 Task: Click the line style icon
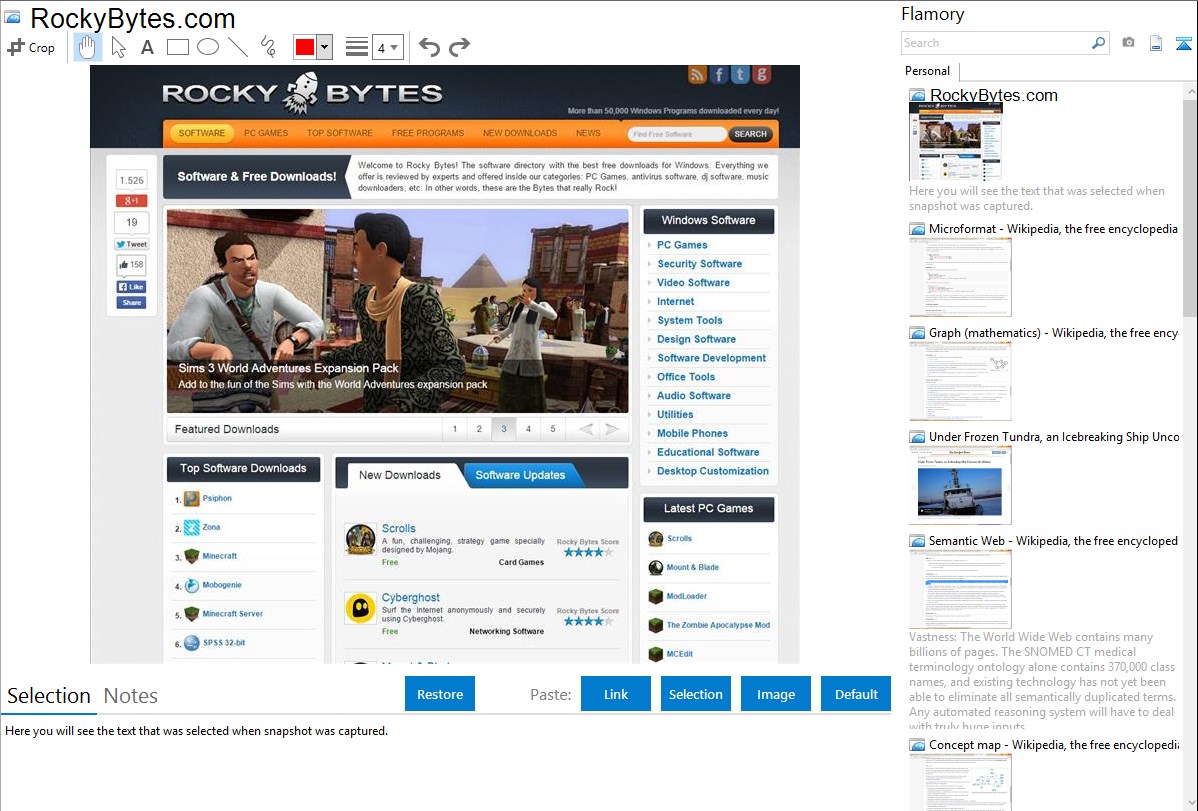[x=357, y=47]
